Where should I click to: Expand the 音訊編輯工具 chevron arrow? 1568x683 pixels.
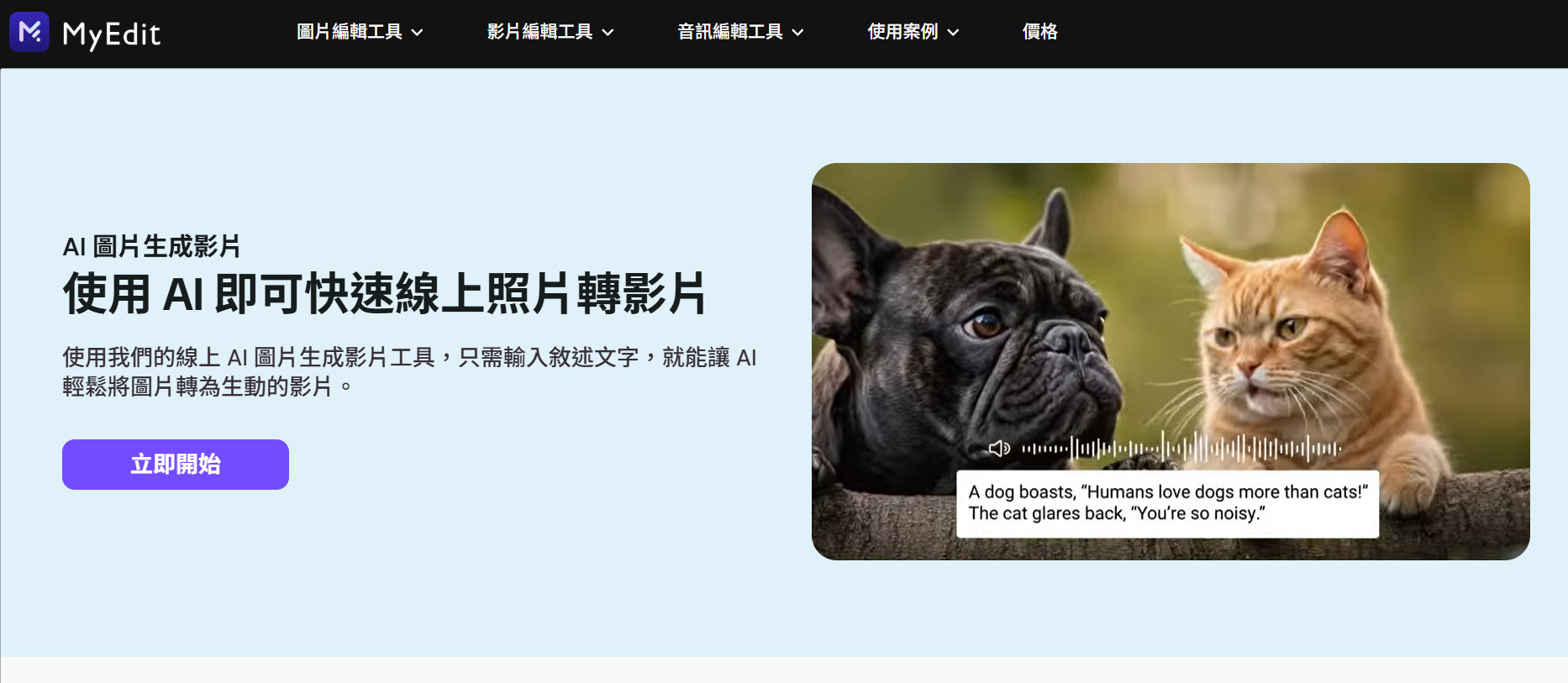pyautogui.click(x=797, y=33)
